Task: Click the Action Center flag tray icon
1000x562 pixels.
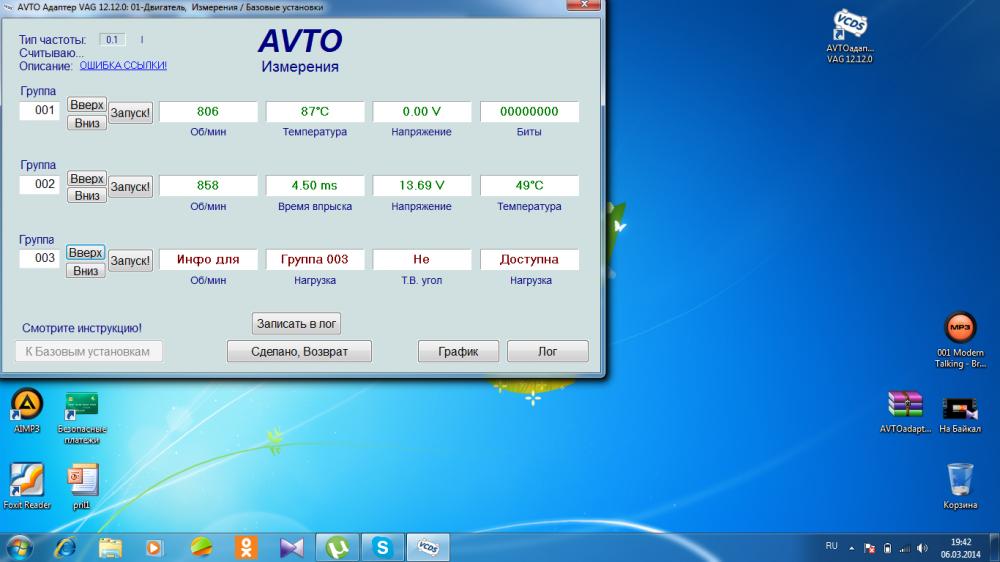Action: 869,548
